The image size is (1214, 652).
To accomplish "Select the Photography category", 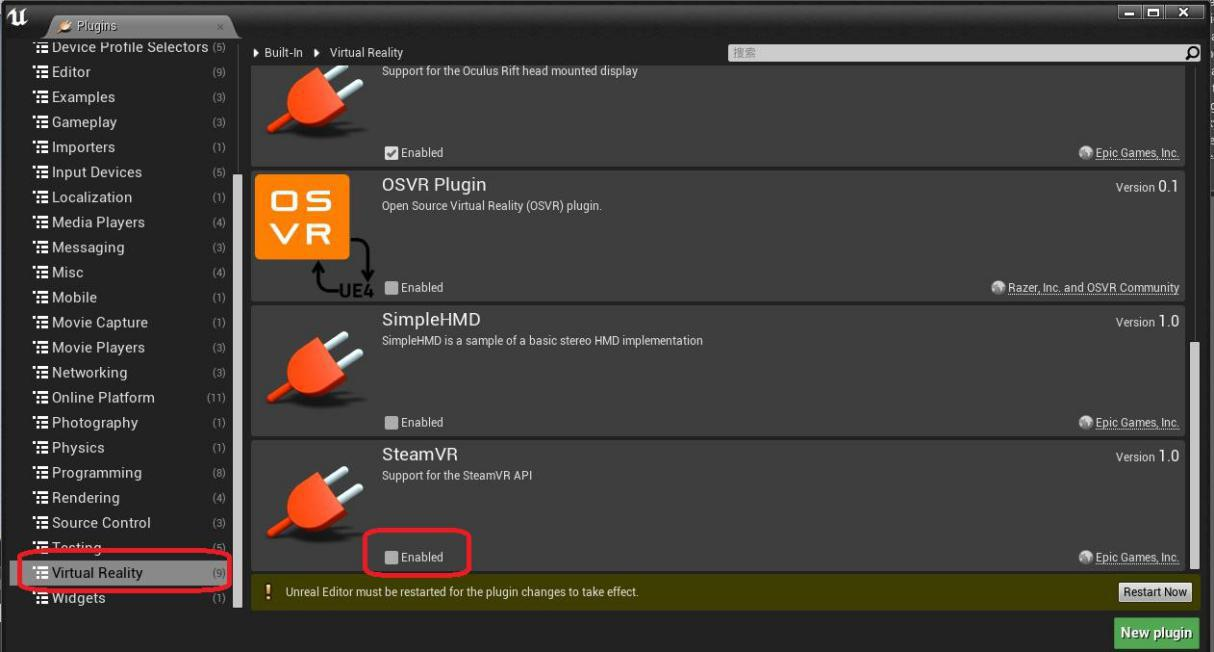I will point(121,422).
